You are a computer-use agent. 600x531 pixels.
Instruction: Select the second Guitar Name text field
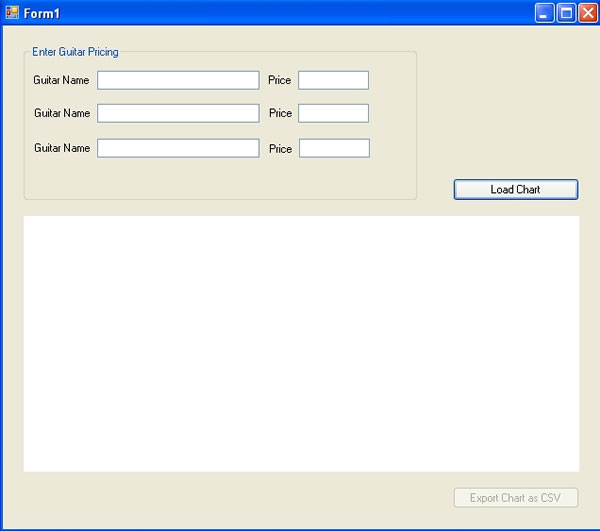178,114
